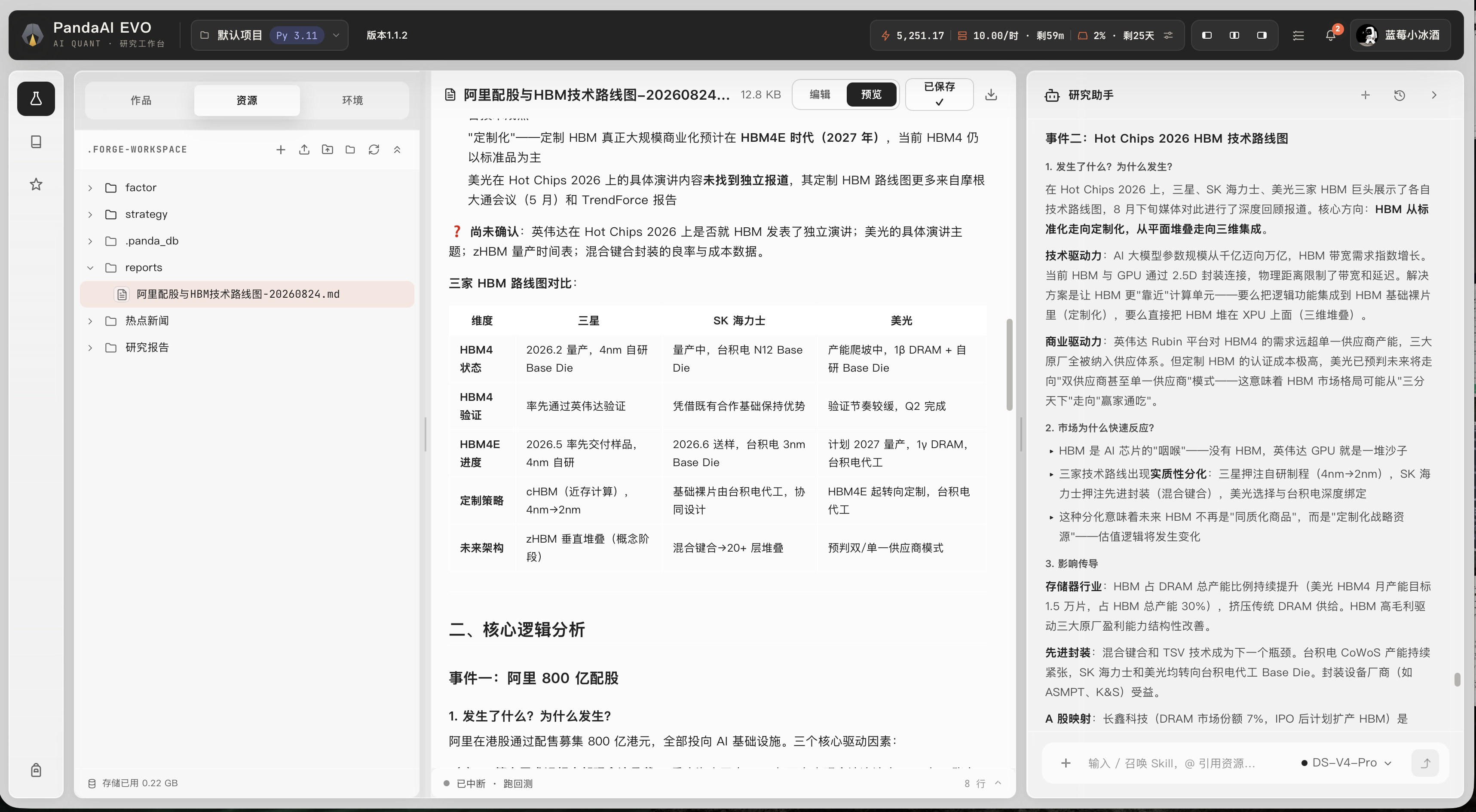Switch to the 资源 tab

(x=247, y=100)
